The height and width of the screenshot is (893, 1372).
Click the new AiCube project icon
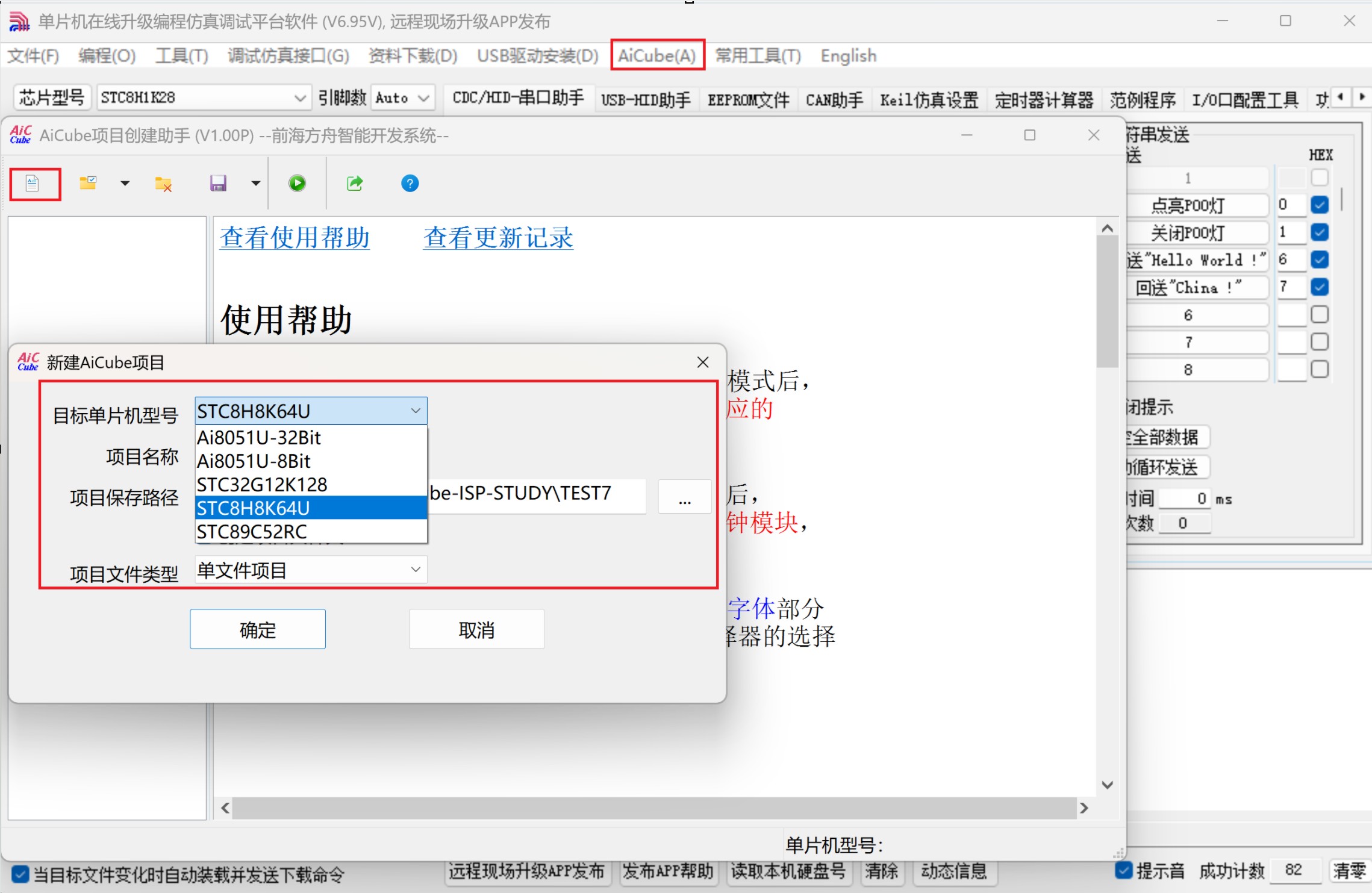point(33,183)
